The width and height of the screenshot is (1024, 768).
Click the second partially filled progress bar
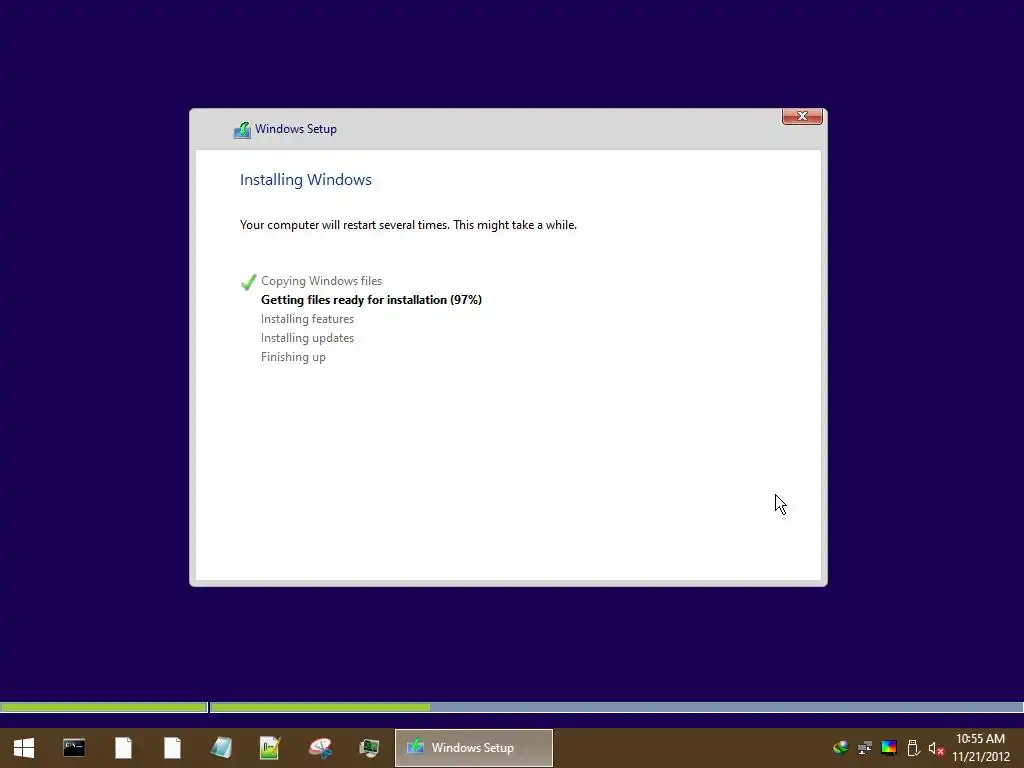616,707
